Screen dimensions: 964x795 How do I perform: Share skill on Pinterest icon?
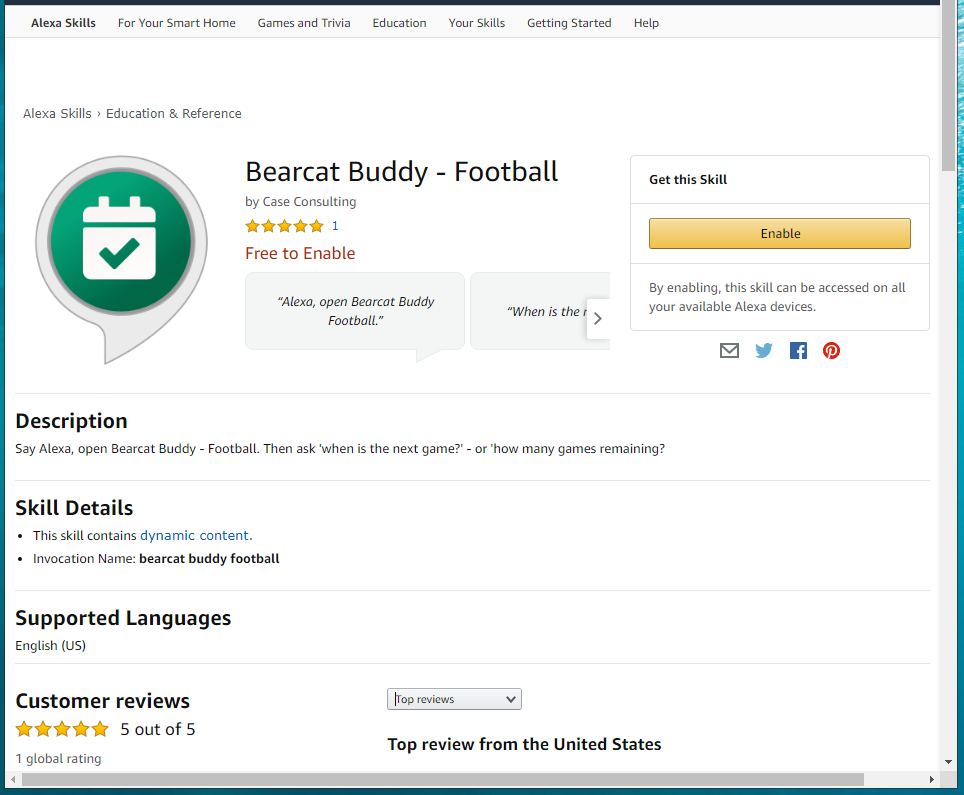(x=831, y=351)
